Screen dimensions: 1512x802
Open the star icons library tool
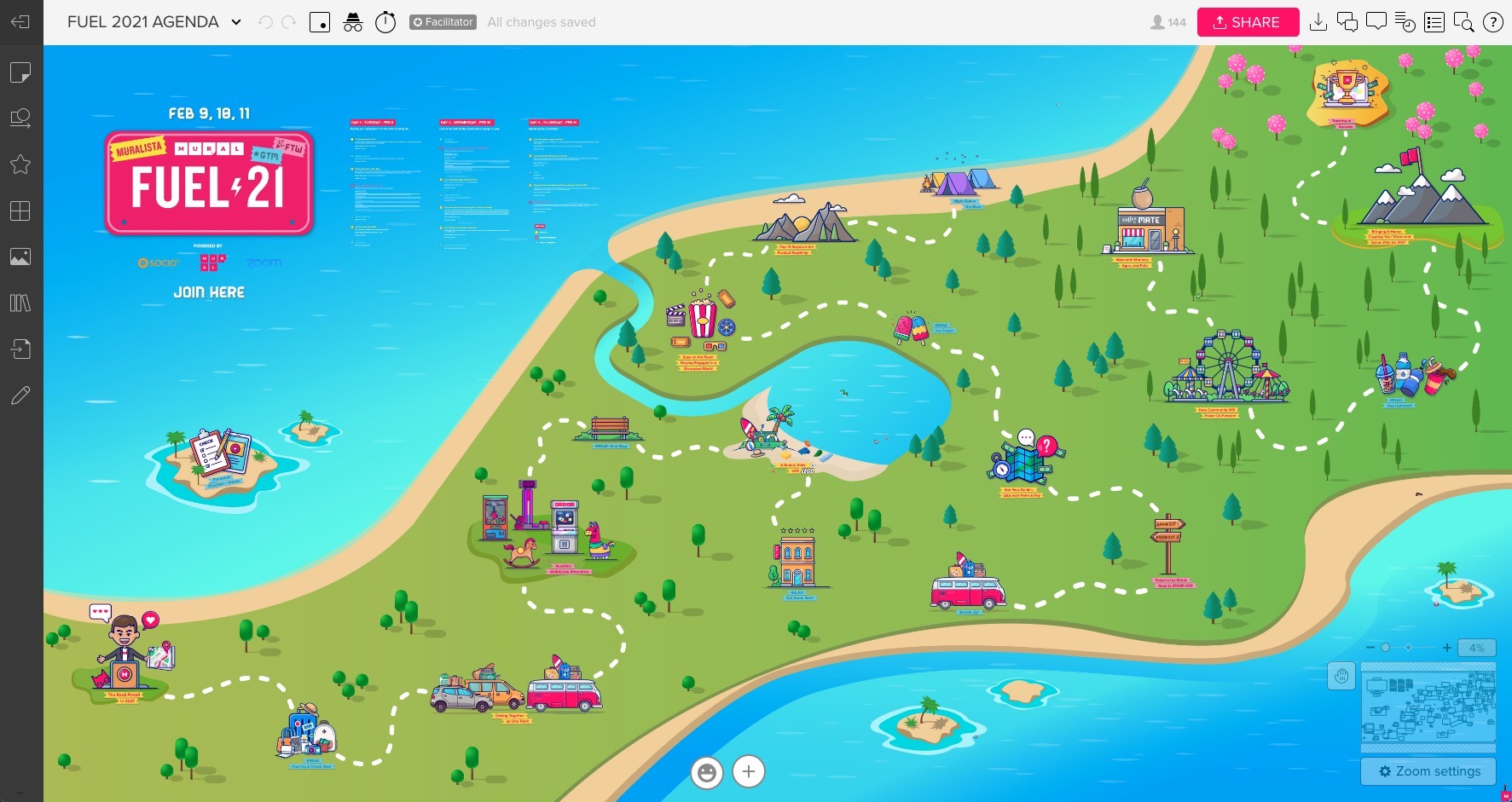(x=20, y=164)
